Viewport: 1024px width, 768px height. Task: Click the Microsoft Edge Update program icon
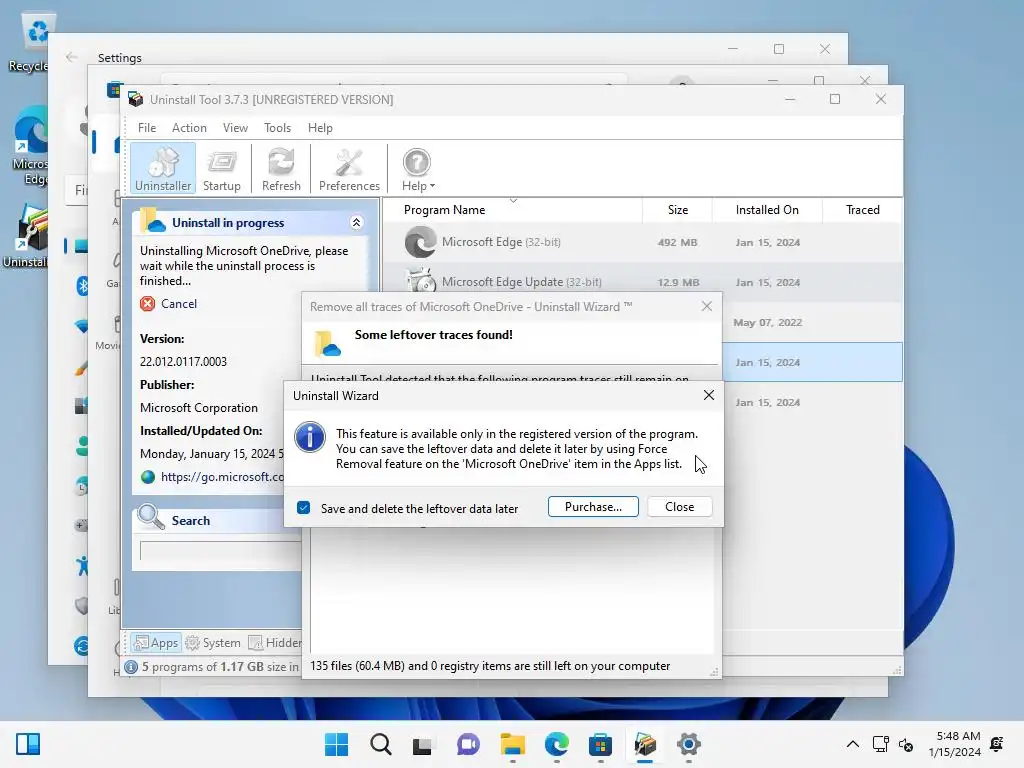pyautogui.click(x=420, y=280)
